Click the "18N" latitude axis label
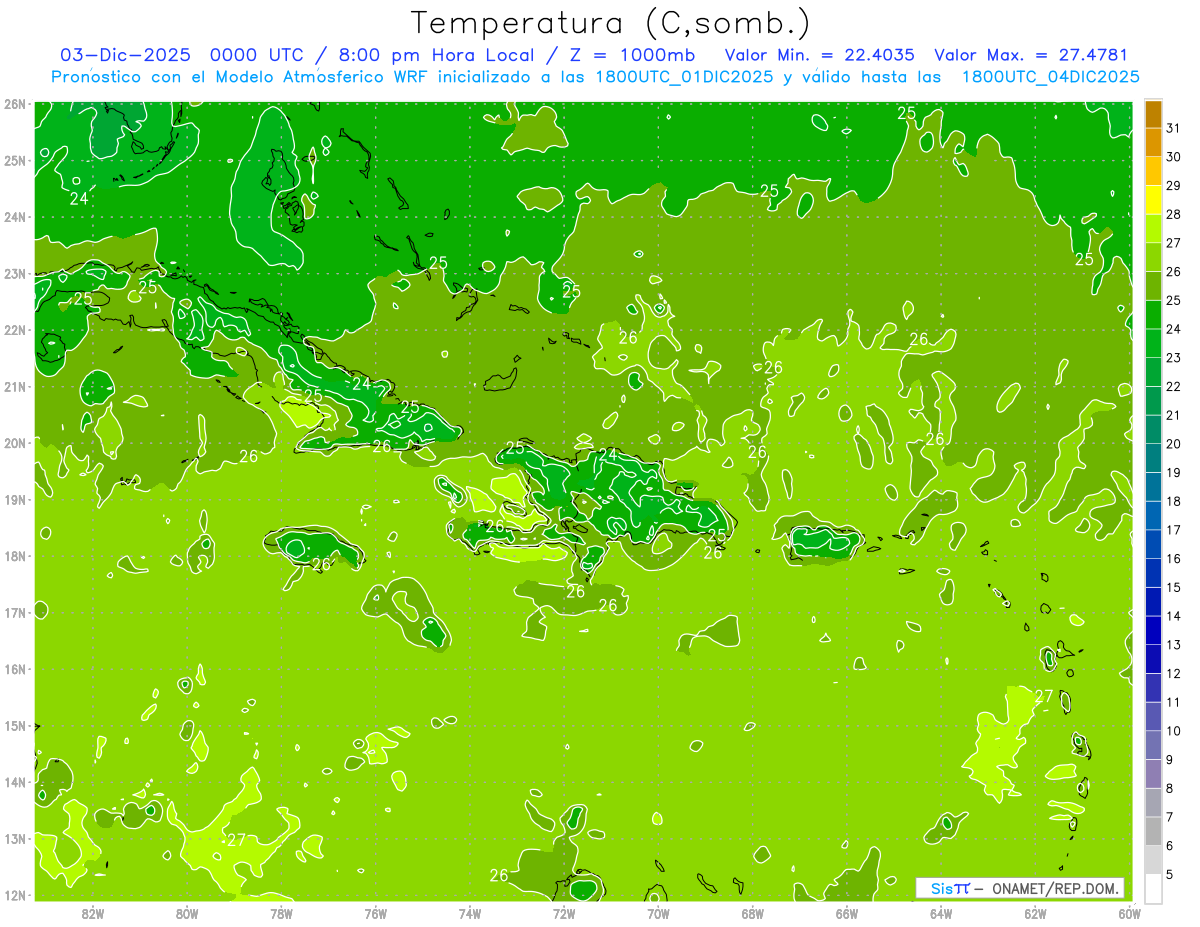1200x927 pixels. (x=15, y=556)
